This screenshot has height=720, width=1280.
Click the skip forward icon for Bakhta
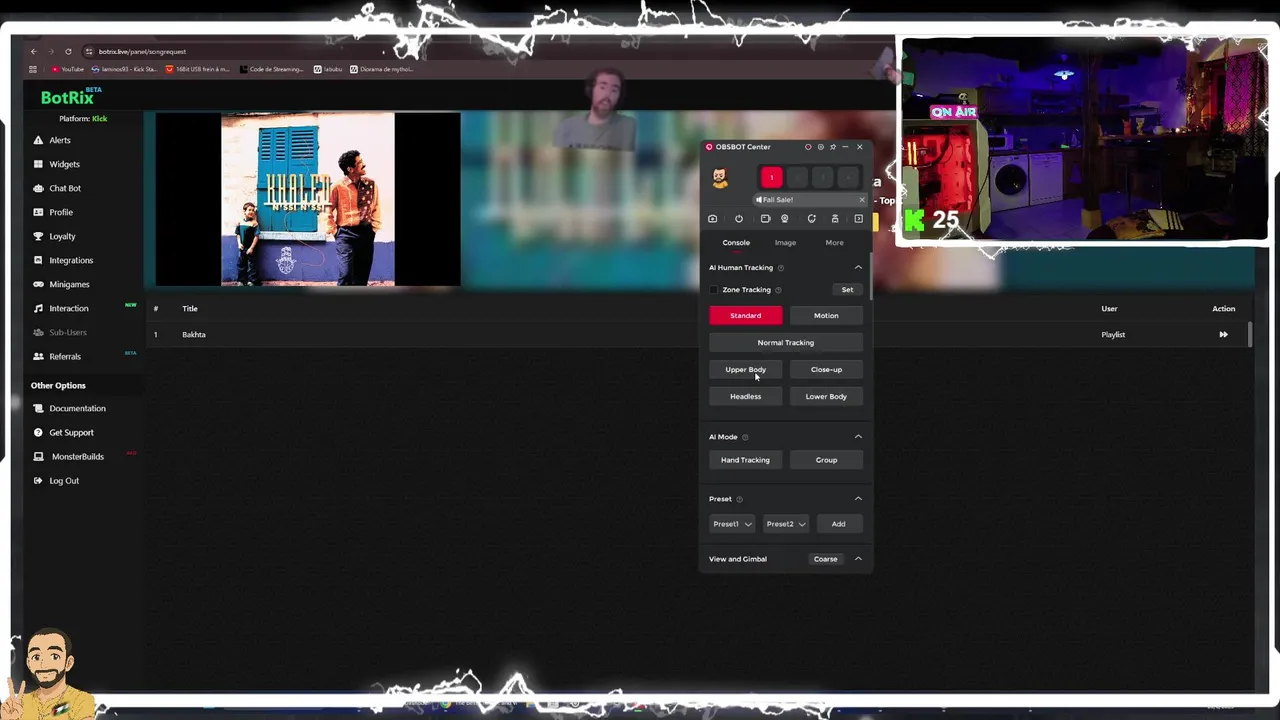tap(1223, 335)
